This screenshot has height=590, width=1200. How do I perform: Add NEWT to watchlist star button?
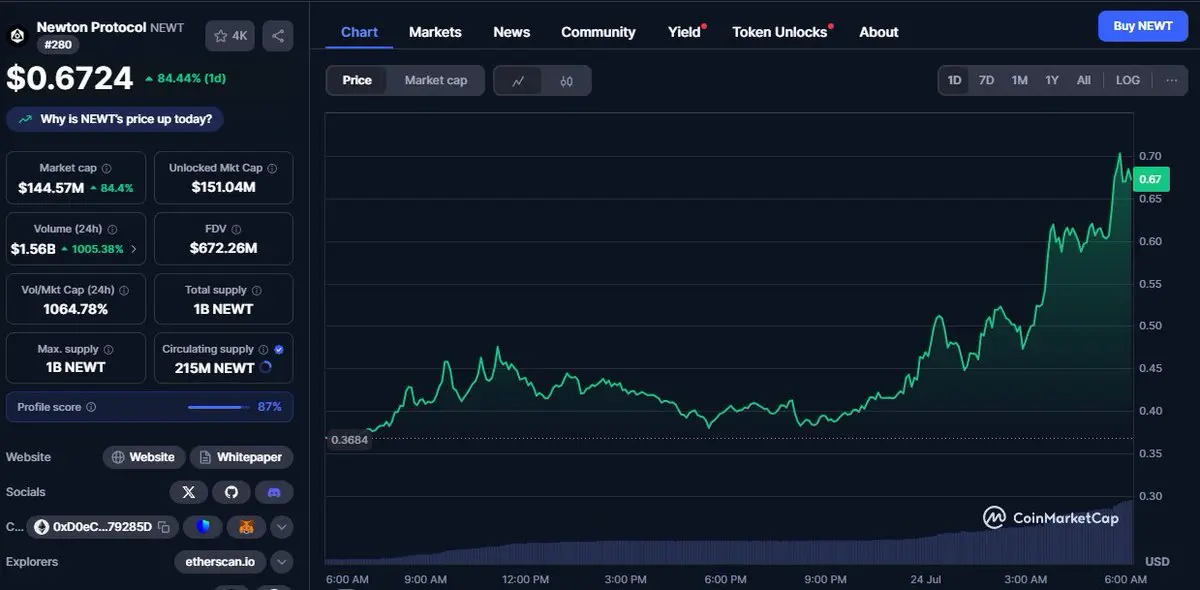(230, 36)
